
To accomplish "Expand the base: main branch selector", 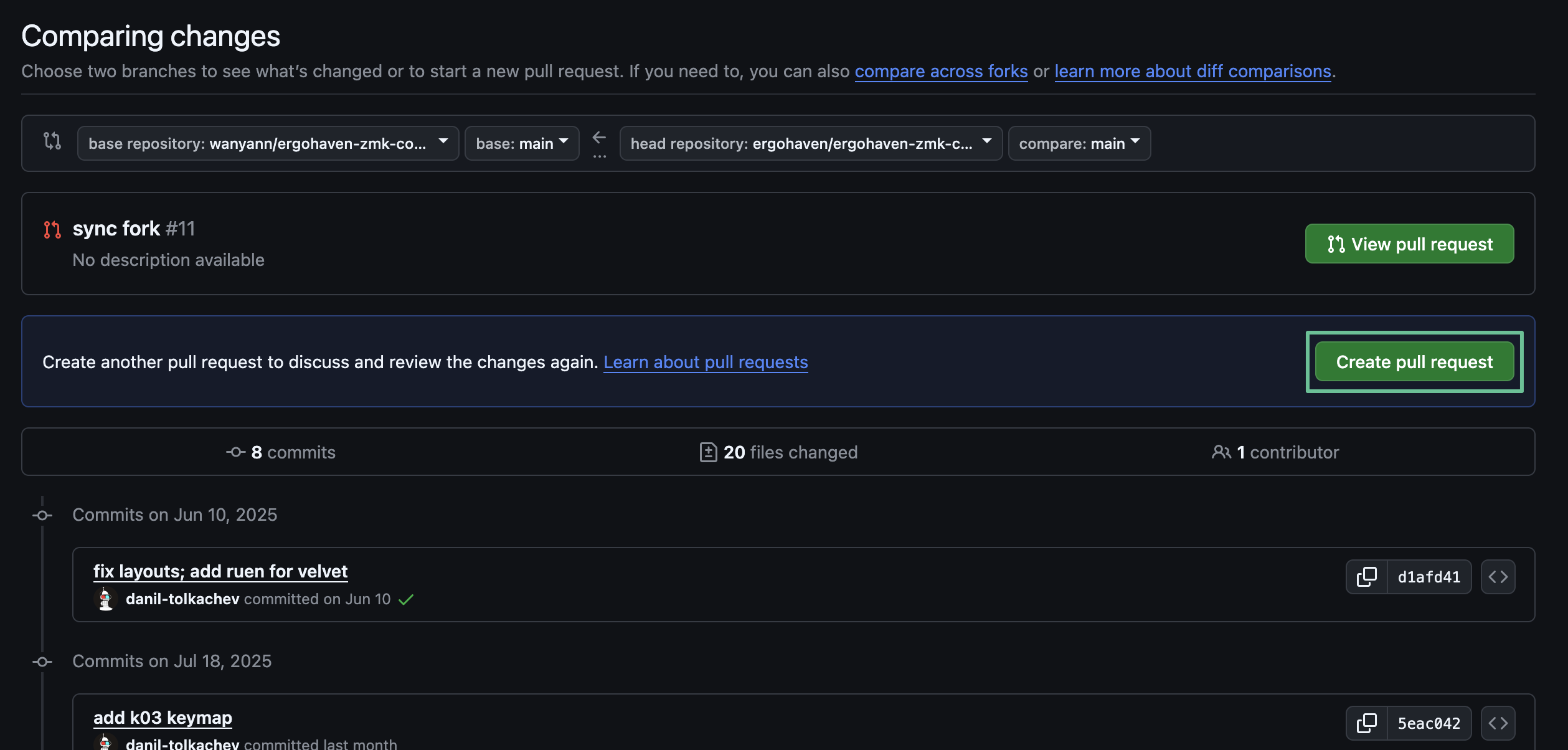I will [x=521, y=143].
